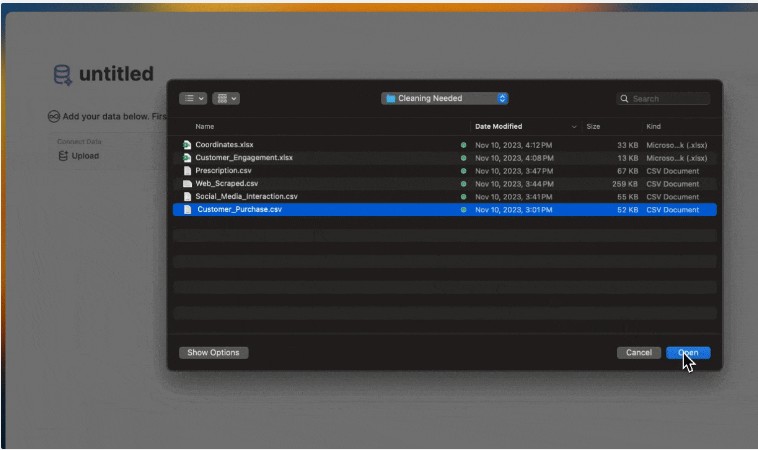Screen dimensions: 758x450
Task: Click the Prescription.csv document icon
Action: point(187,171)
